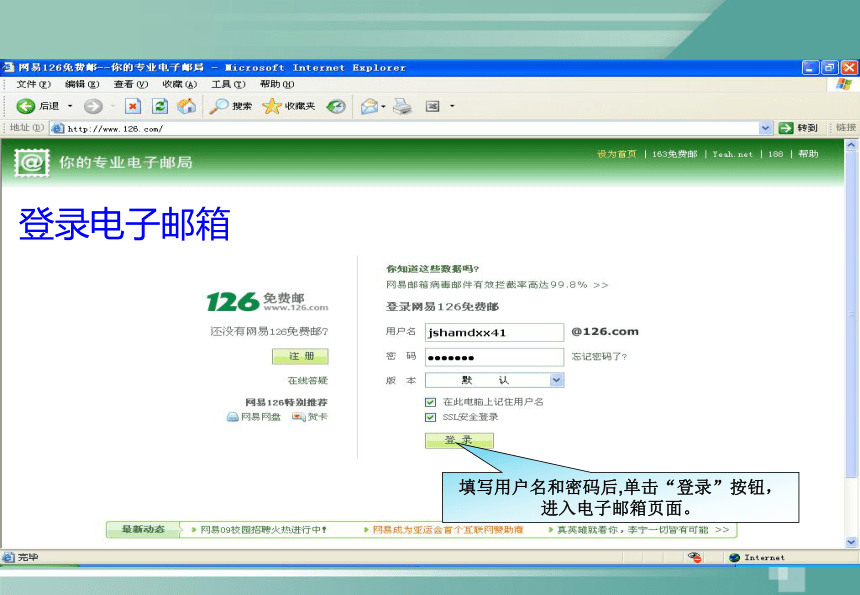Click the 忘记密码了? link
Image resolution: width=860 pixels, height=595 pixels.
(599, 356)
